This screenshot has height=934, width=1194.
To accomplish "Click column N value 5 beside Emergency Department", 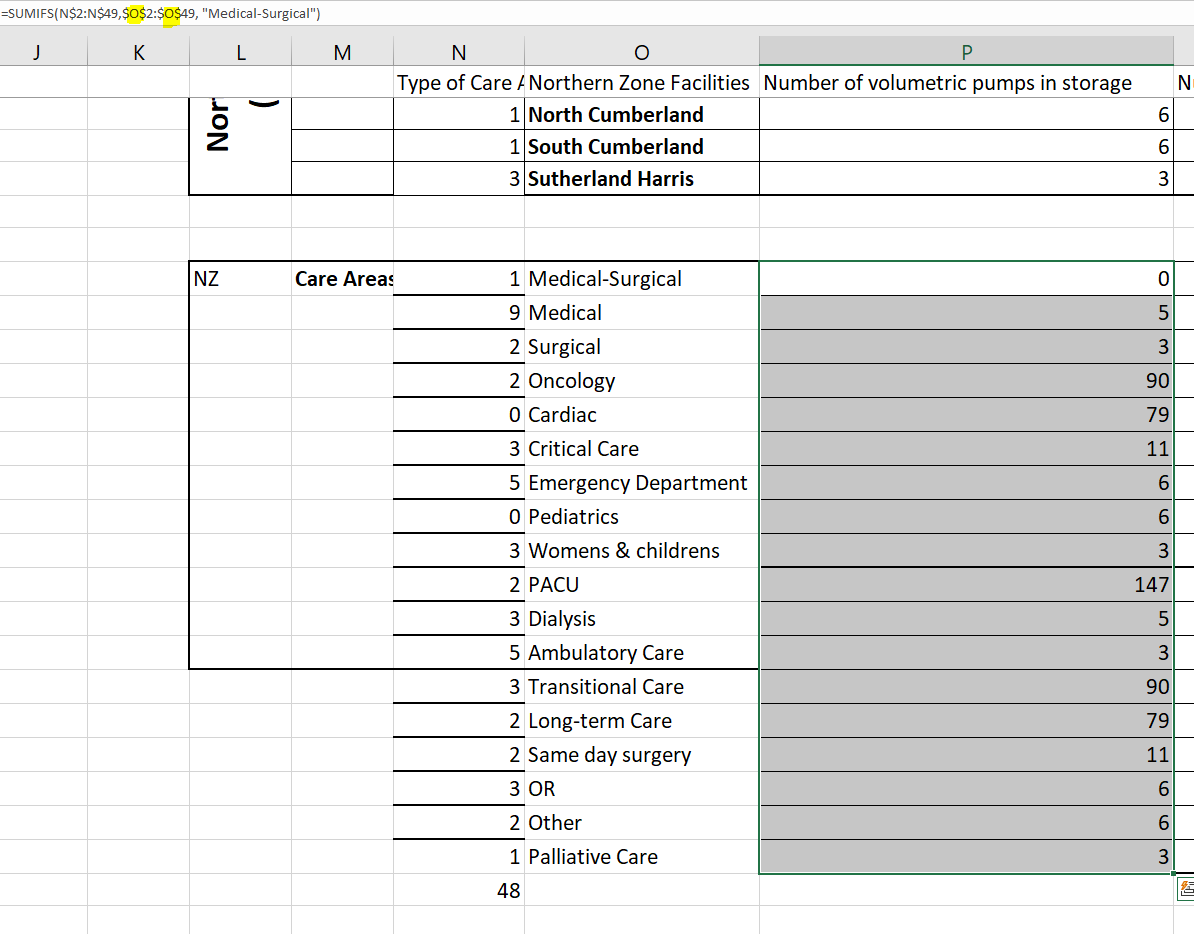I will pyautogui.click(x=458, y=483).
